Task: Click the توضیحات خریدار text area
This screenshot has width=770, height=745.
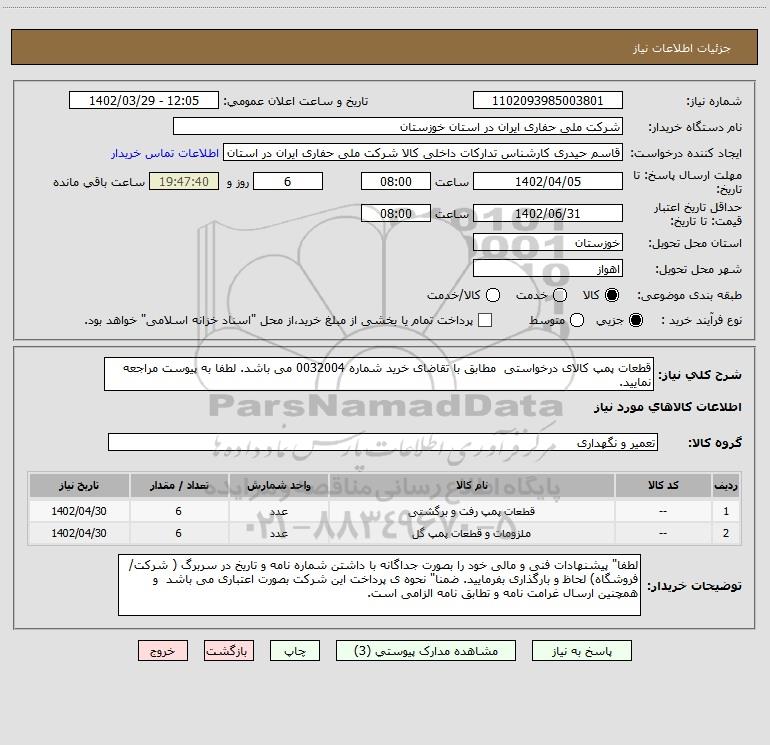Action: (x=380, y=585)
